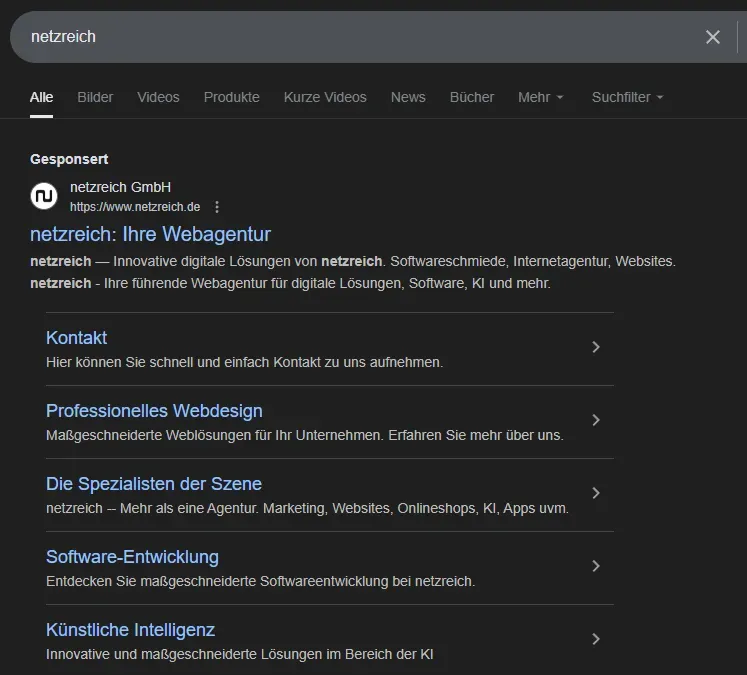The width and height of the screenshot is (747, 675).
Task: Open the Professionelles Webdesign sitelink
Action: (x=154, y=411)
